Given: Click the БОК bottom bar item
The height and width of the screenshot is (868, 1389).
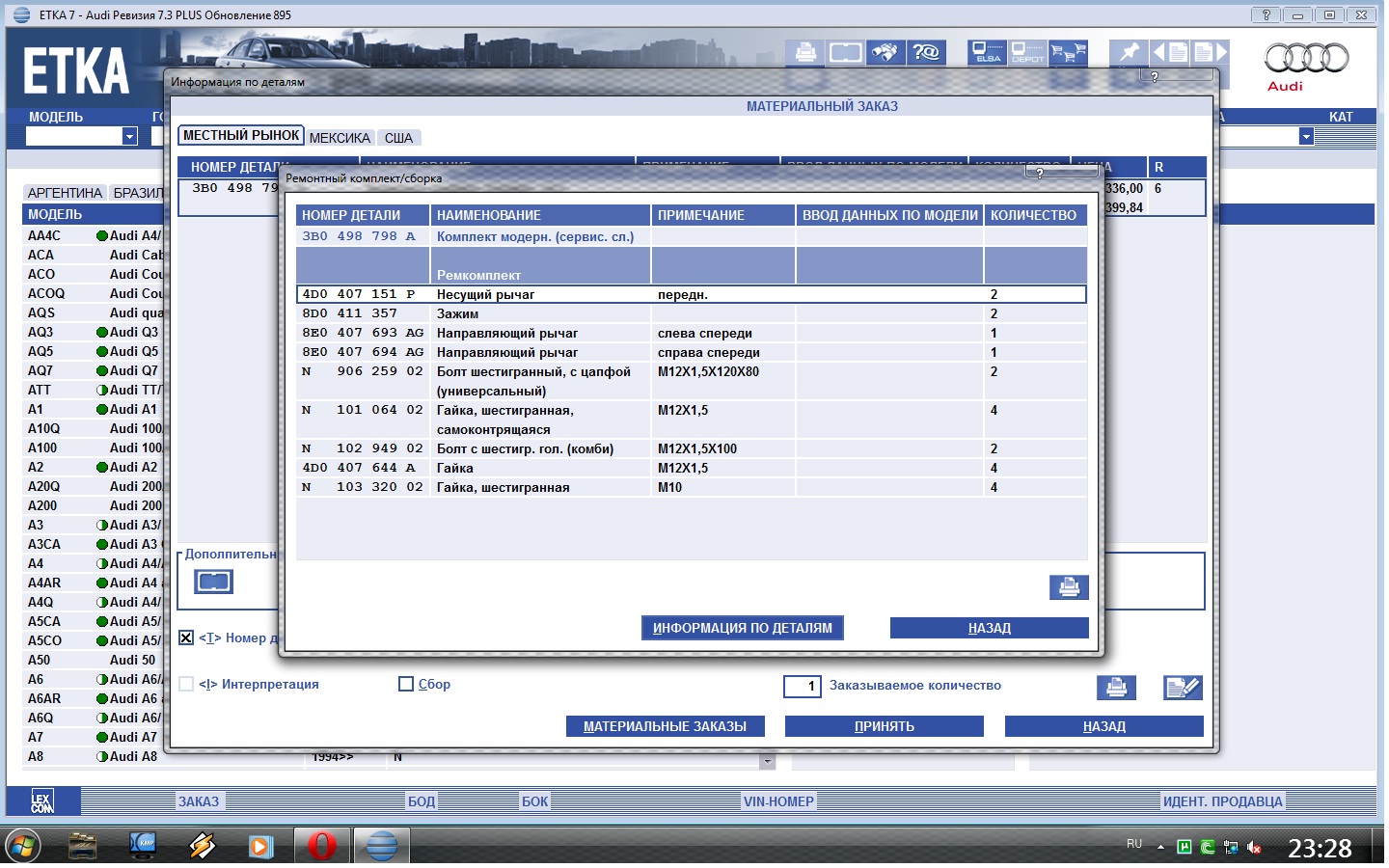Looking at the screenshot, I should pos(534,801).
